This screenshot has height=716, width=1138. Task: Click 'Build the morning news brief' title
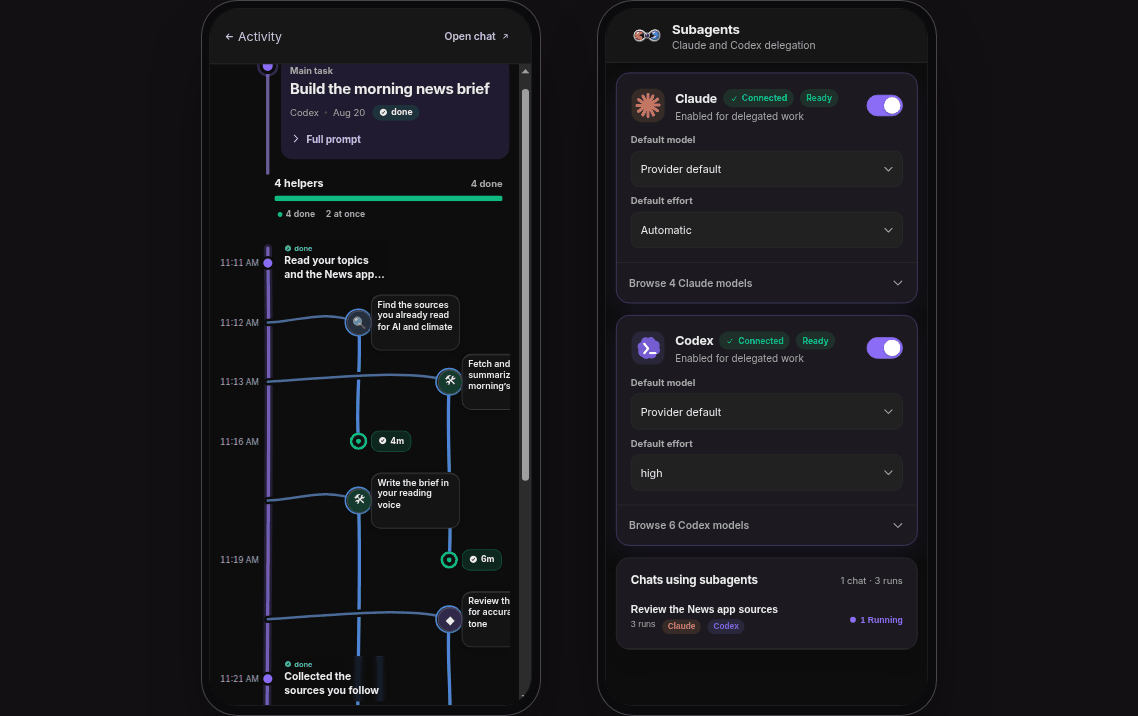pos(390,89)
